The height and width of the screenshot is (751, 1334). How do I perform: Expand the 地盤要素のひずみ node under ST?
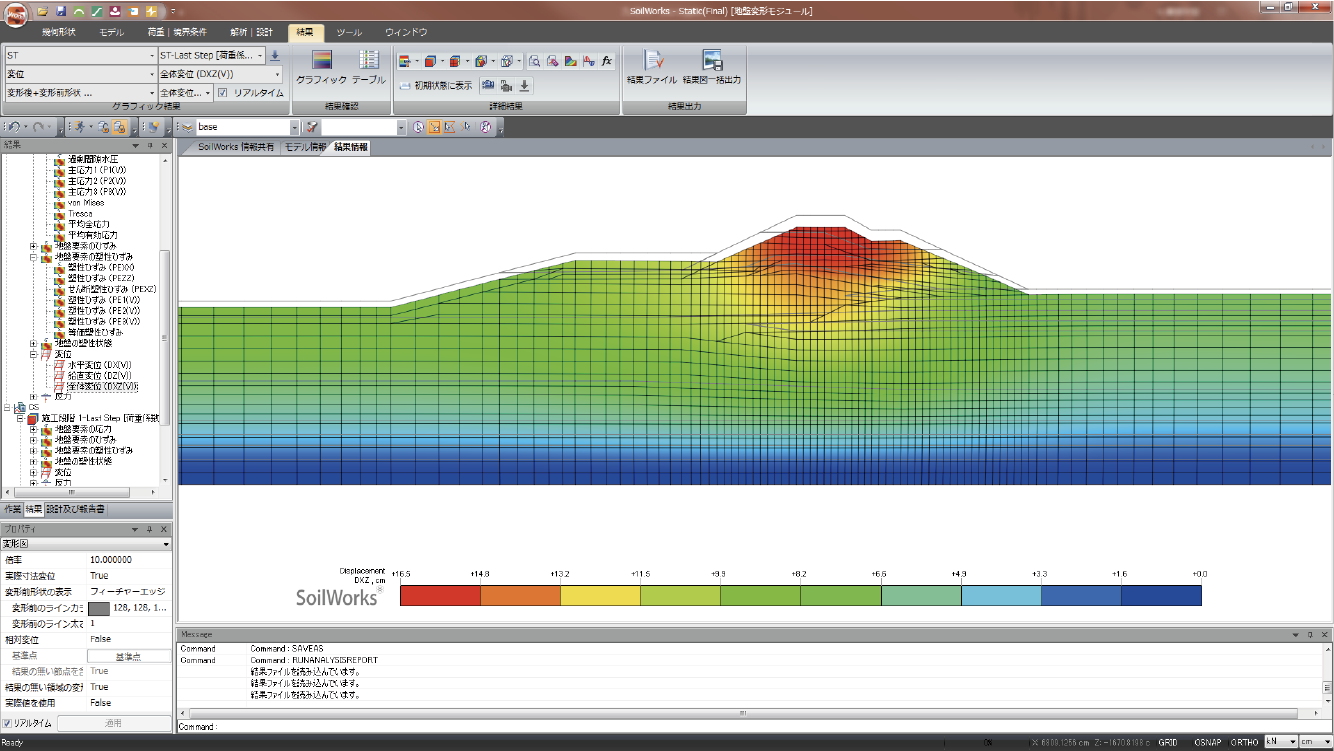[x=34, y=245]
